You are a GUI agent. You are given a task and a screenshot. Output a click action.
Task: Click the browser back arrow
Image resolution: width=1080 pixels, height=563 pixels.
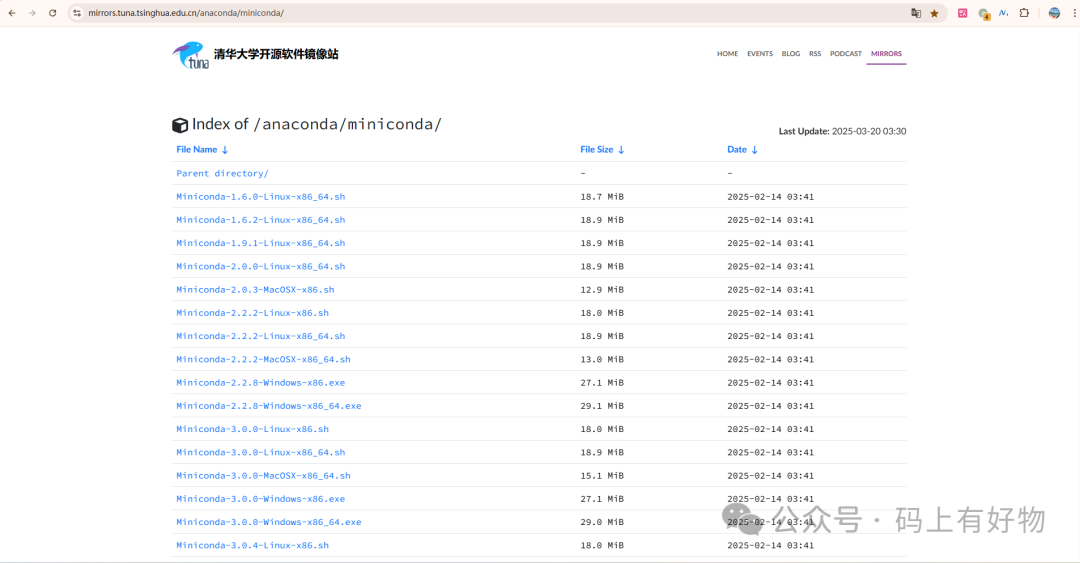[x=12, y=13]
